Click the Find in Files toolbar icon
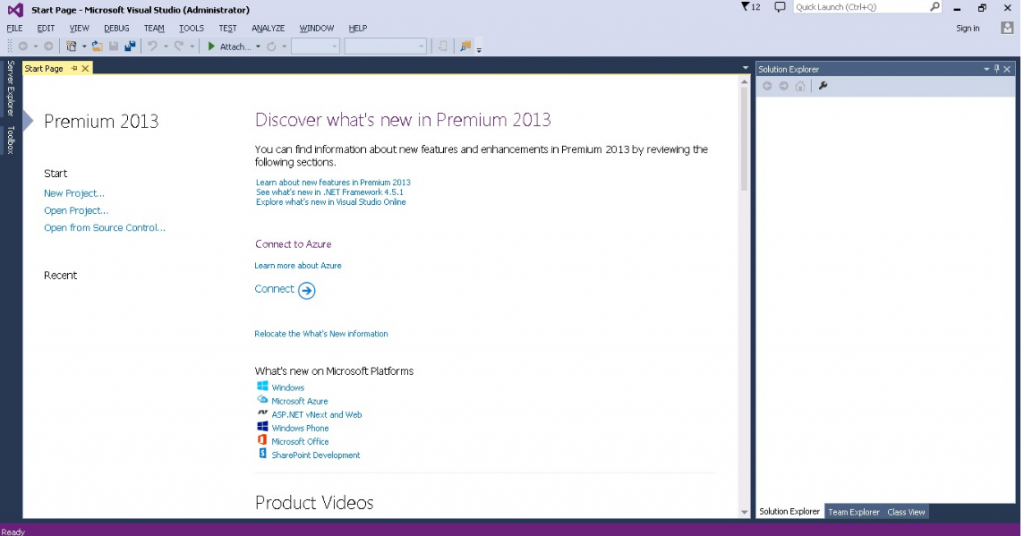The height and width of the screenshot is (536, 1024). point(465,46)
